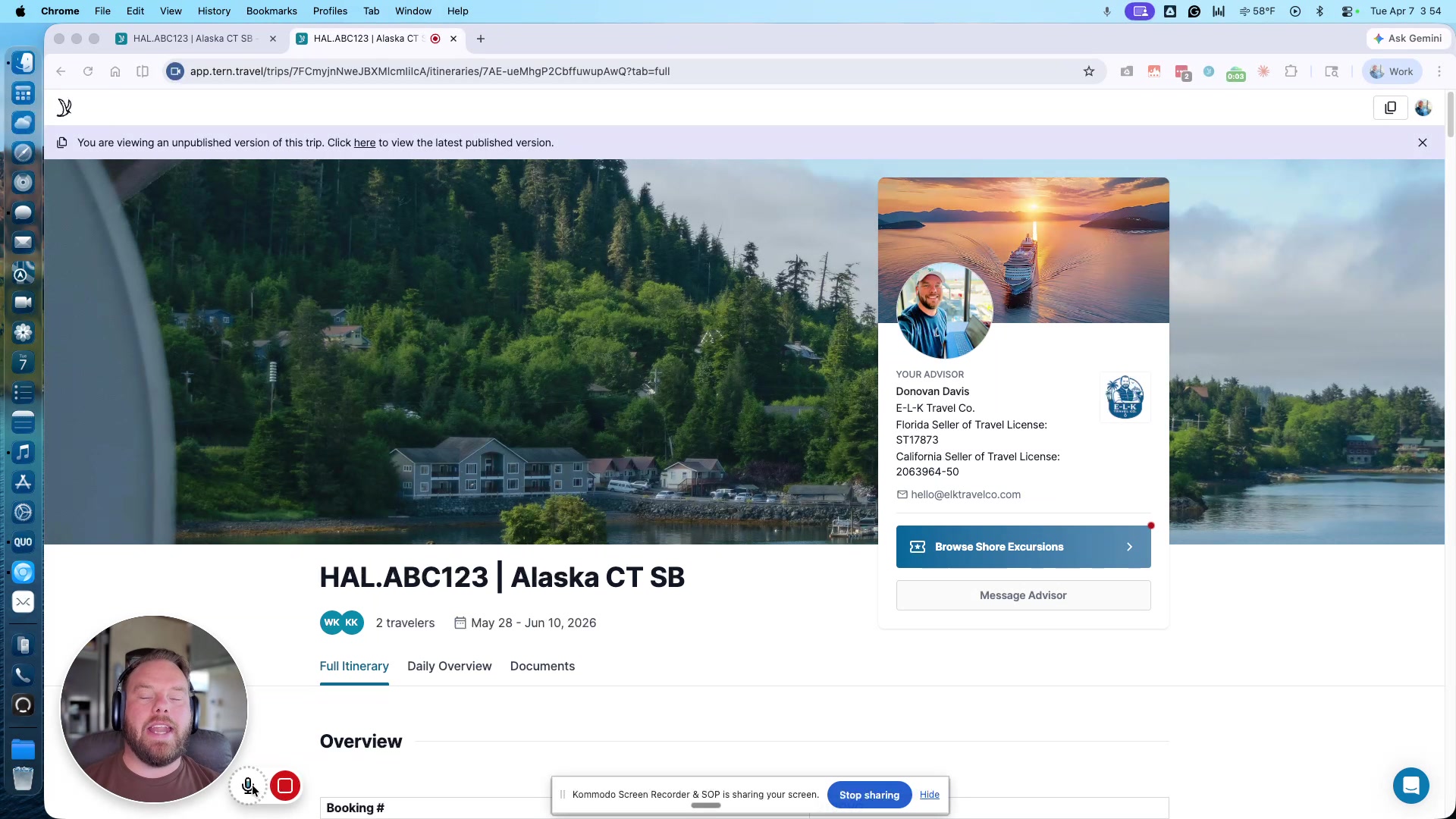1456x819 pixels.
Task: Switch to the Daily Overview tab
Action: [x=449, y=666]
